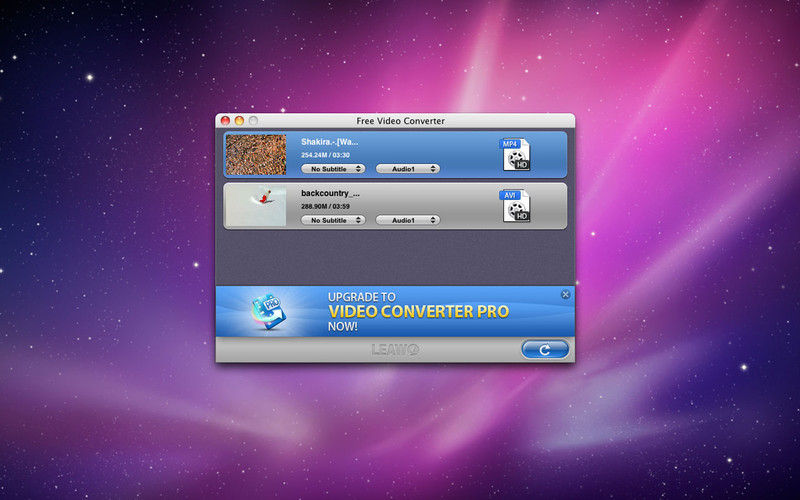Select the Shakira video thumbnail

point(256,155)
